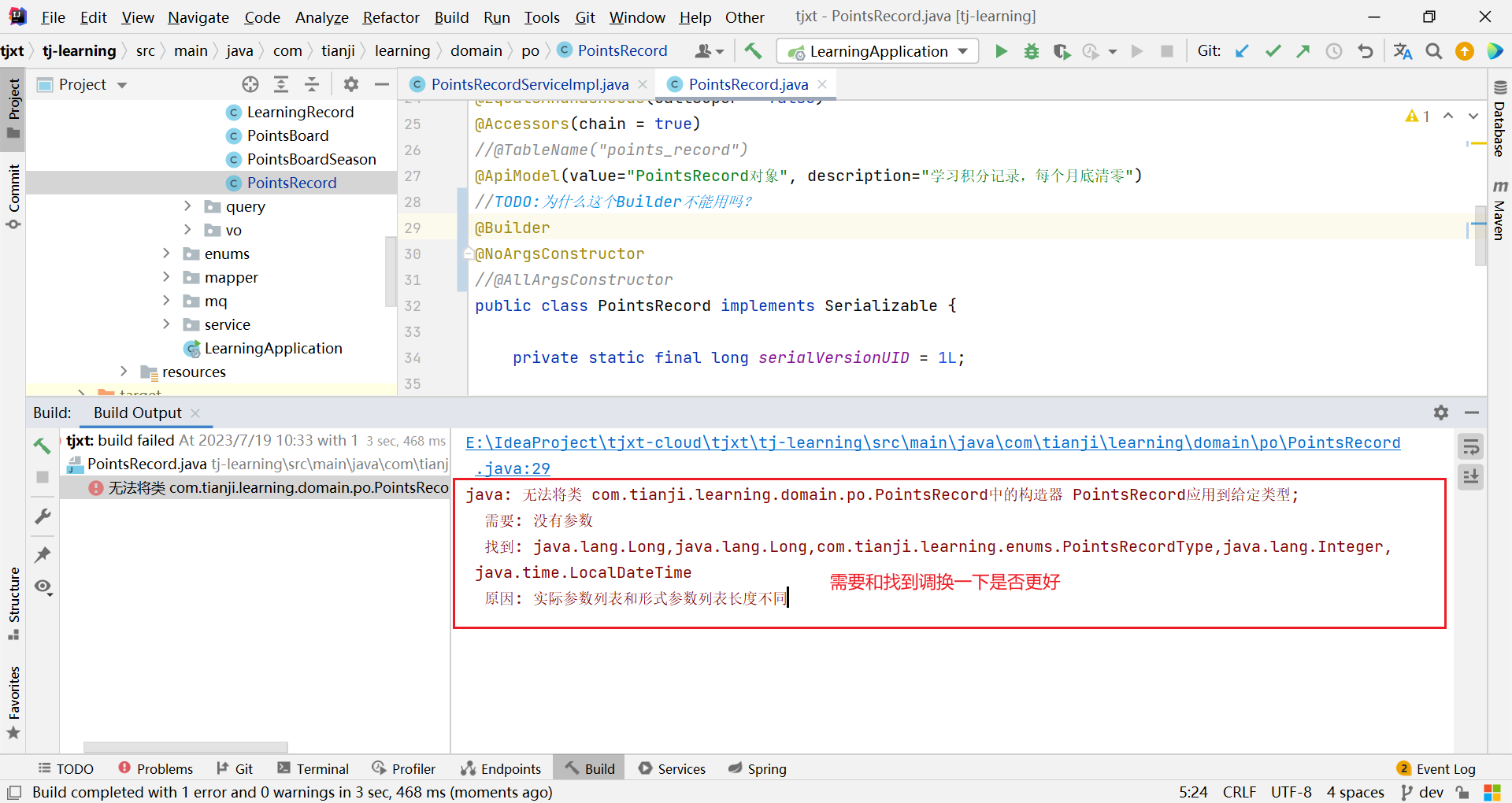The width and height of the screenshot is (1512, 803).
Task: Open the Terminal tool window button
Action: click(313, 768)
